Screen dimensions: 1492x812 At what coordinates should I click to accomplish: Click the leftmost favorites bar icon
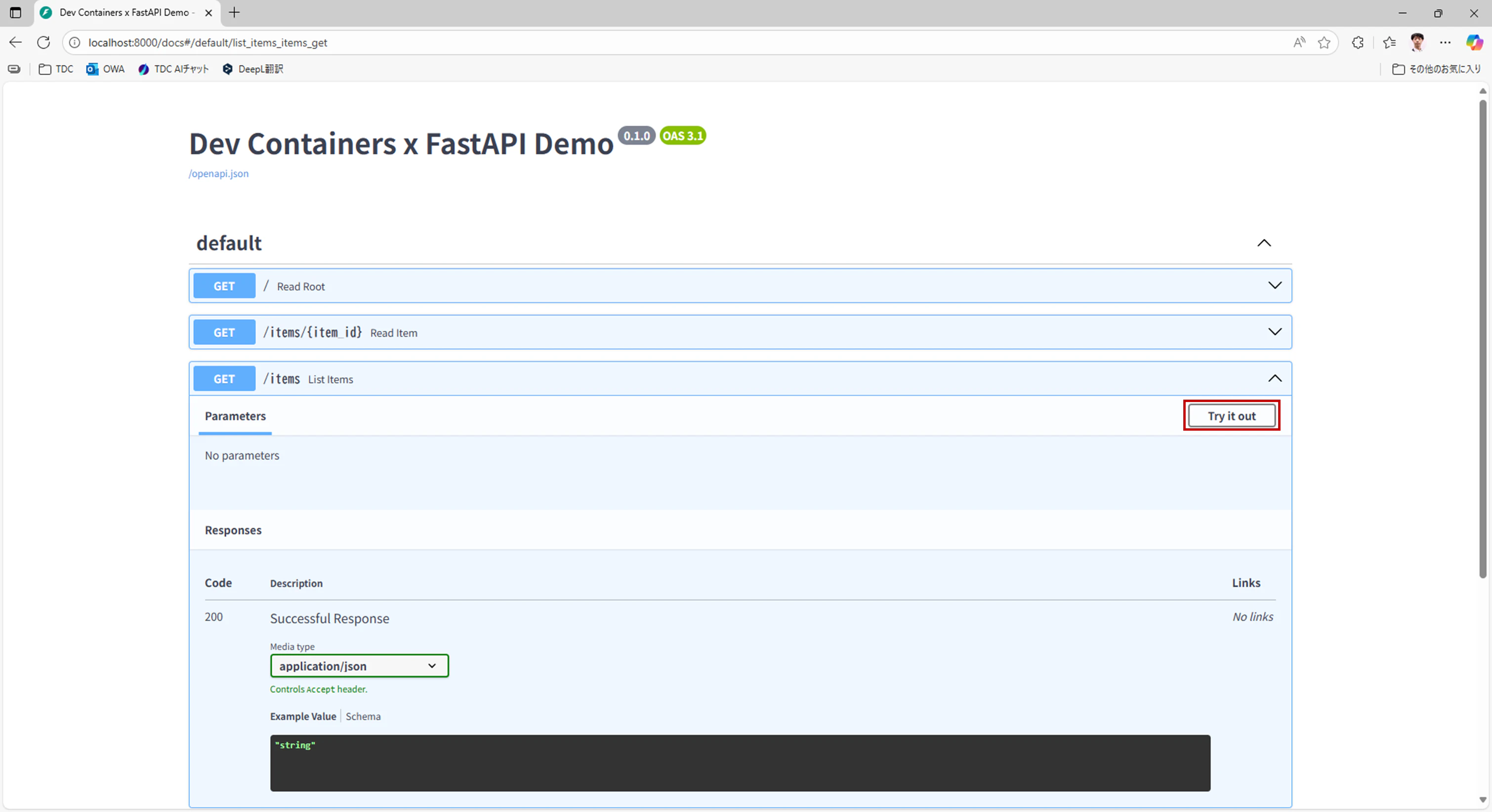[14, 69]
